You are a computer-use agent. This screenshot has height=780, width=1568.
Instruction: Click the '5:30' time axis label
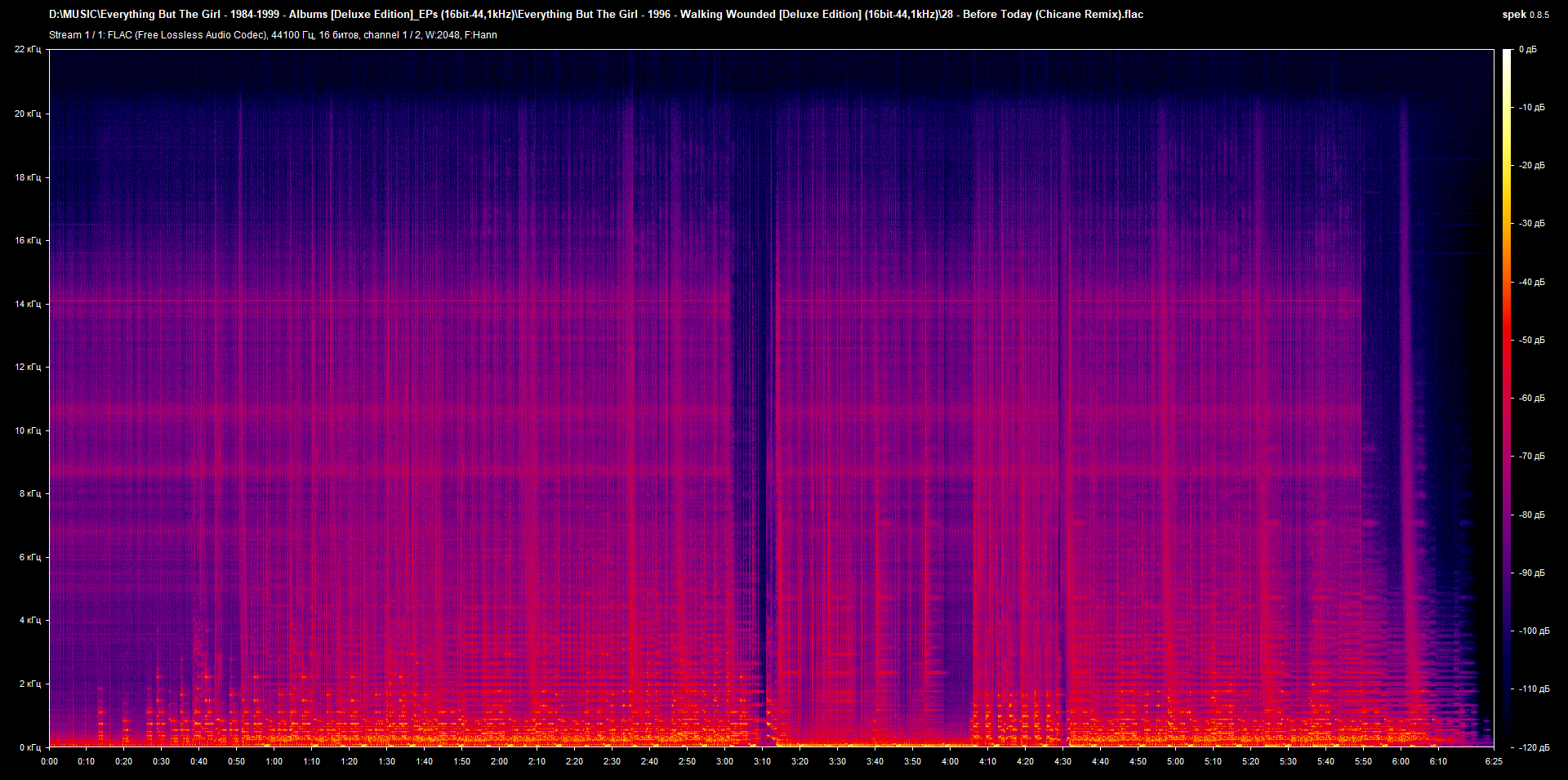pos(1288,761)
